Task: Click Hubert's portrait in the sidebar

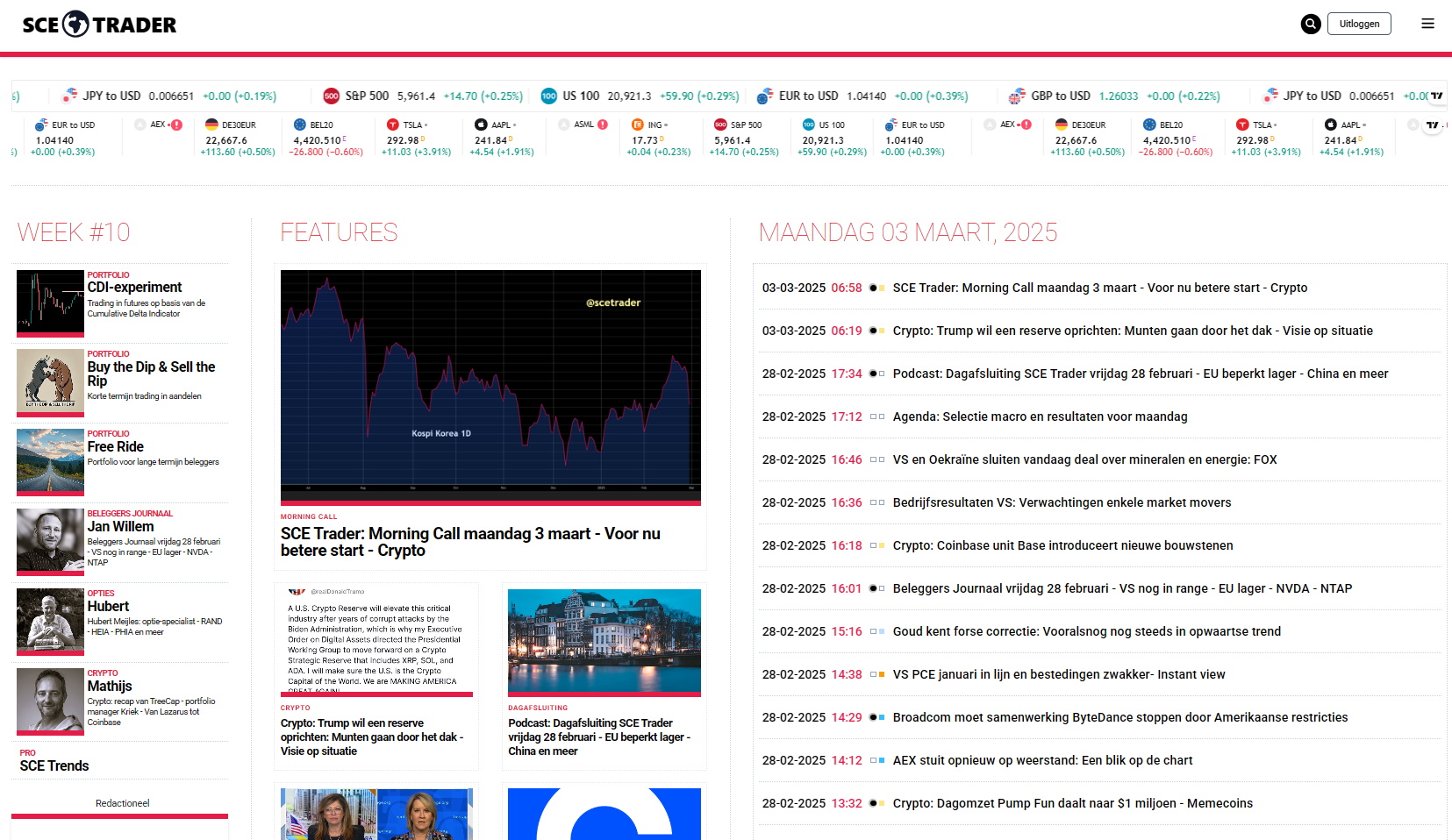Action: pos(50,623)
